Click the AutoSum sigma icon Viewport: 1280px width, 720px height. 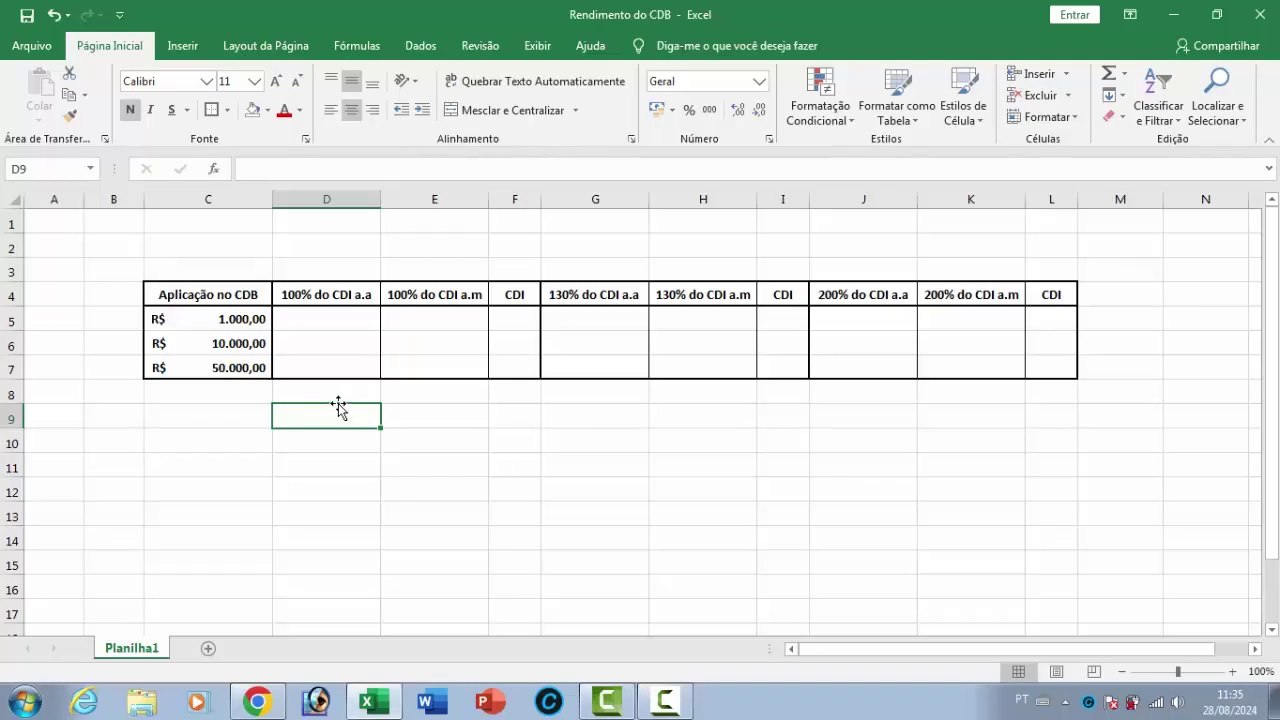click(1108, 74)
